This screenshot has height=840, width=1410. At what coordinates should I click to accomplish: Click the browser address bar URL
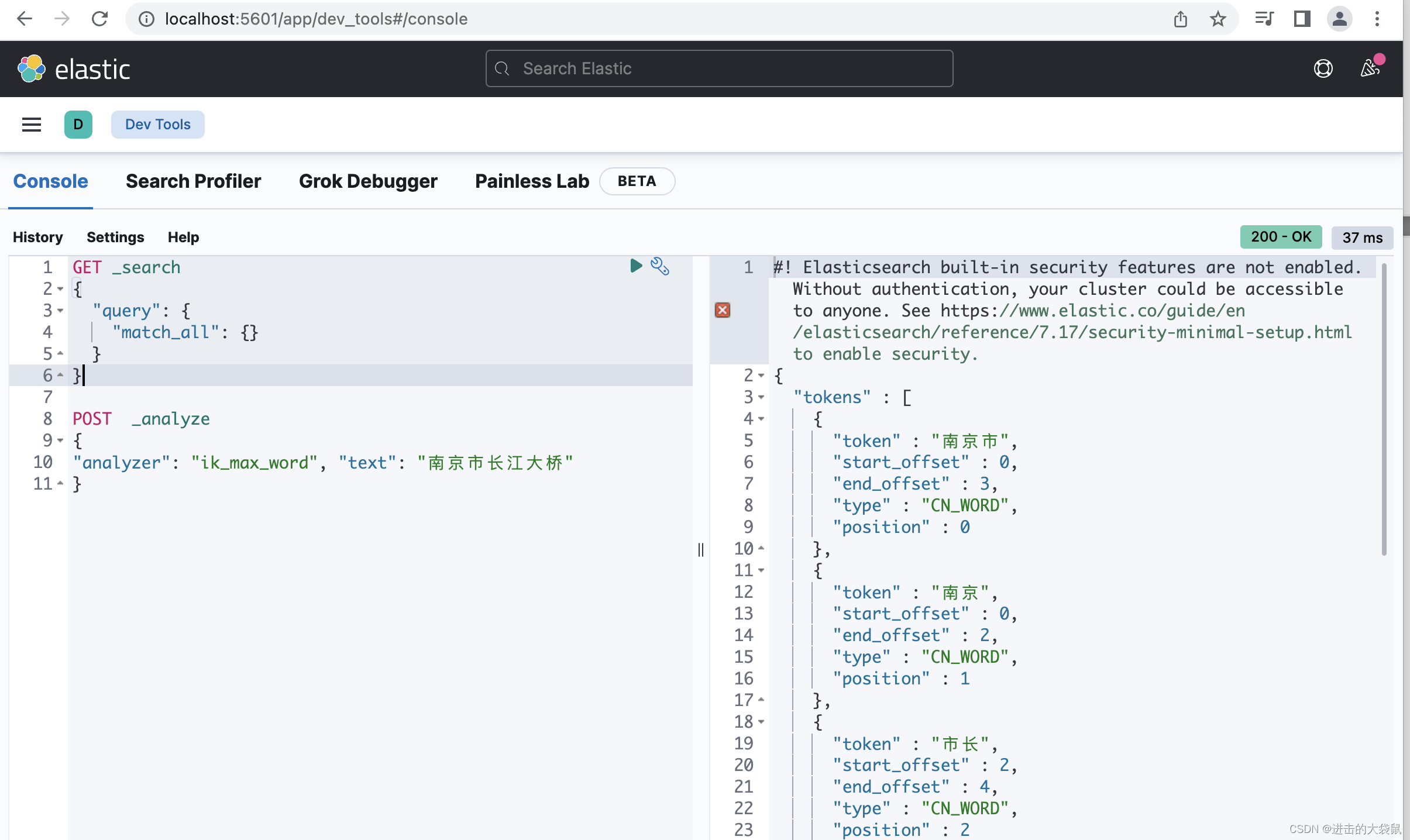pos(316,19)
